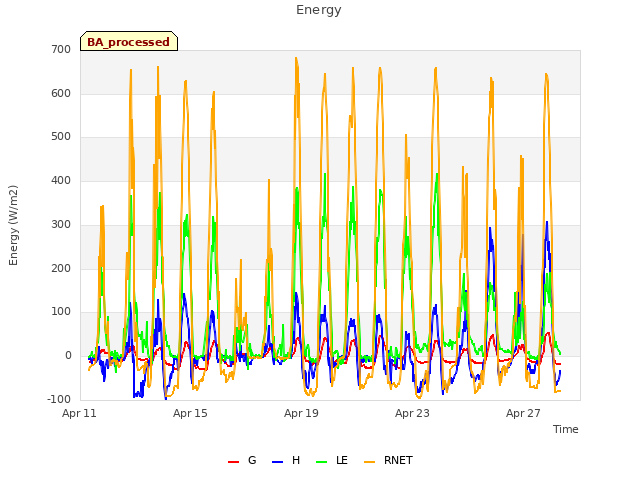
Task: Click the 400 y-axis tick label
Action: coord(61,180)
